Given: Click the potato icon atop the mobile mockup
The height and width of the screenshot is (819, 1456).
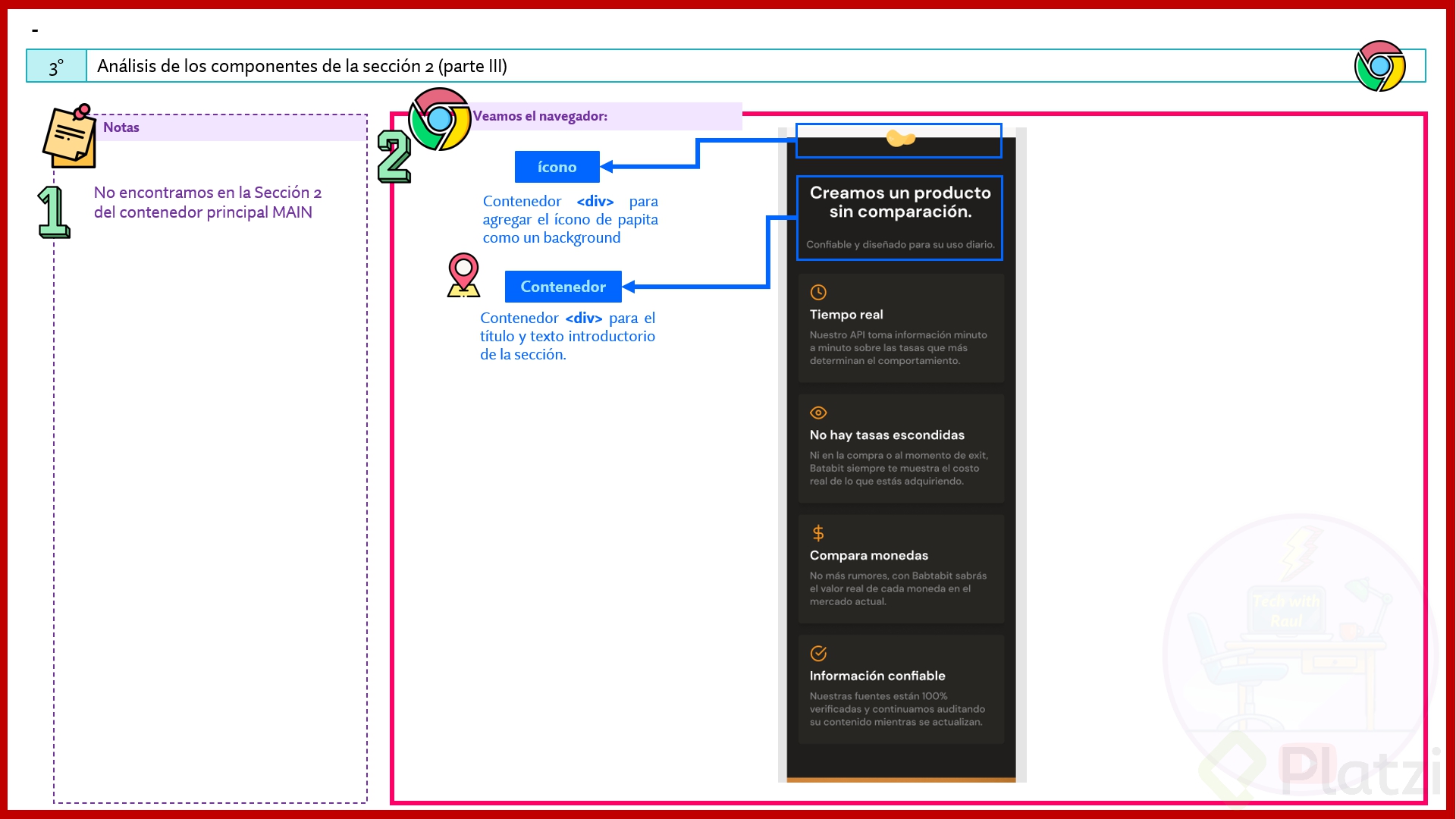Looking at the screenshot, I should point(900,138).
